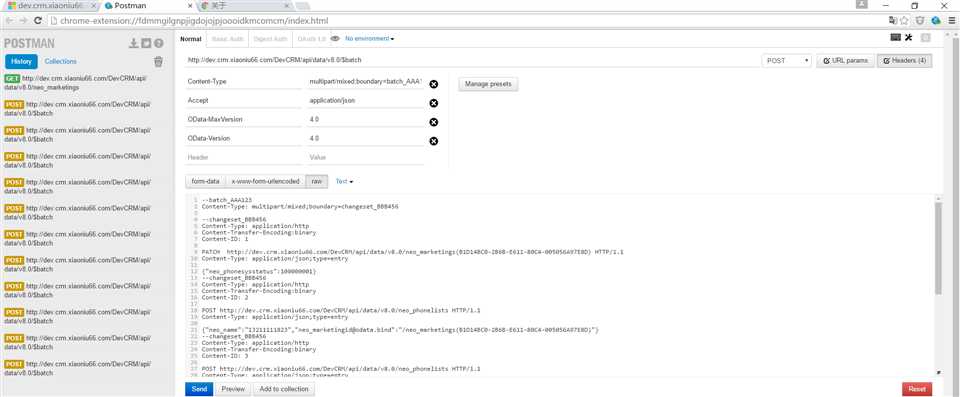Select the Collections tab in sidebar
The width and height of the screenshot is (960, 397).
[61, 61]
